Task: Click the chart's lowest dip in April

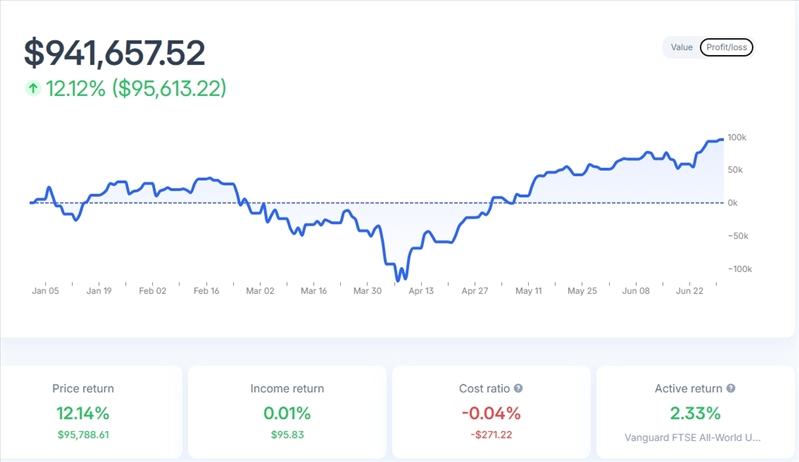Action: (402, 278)
